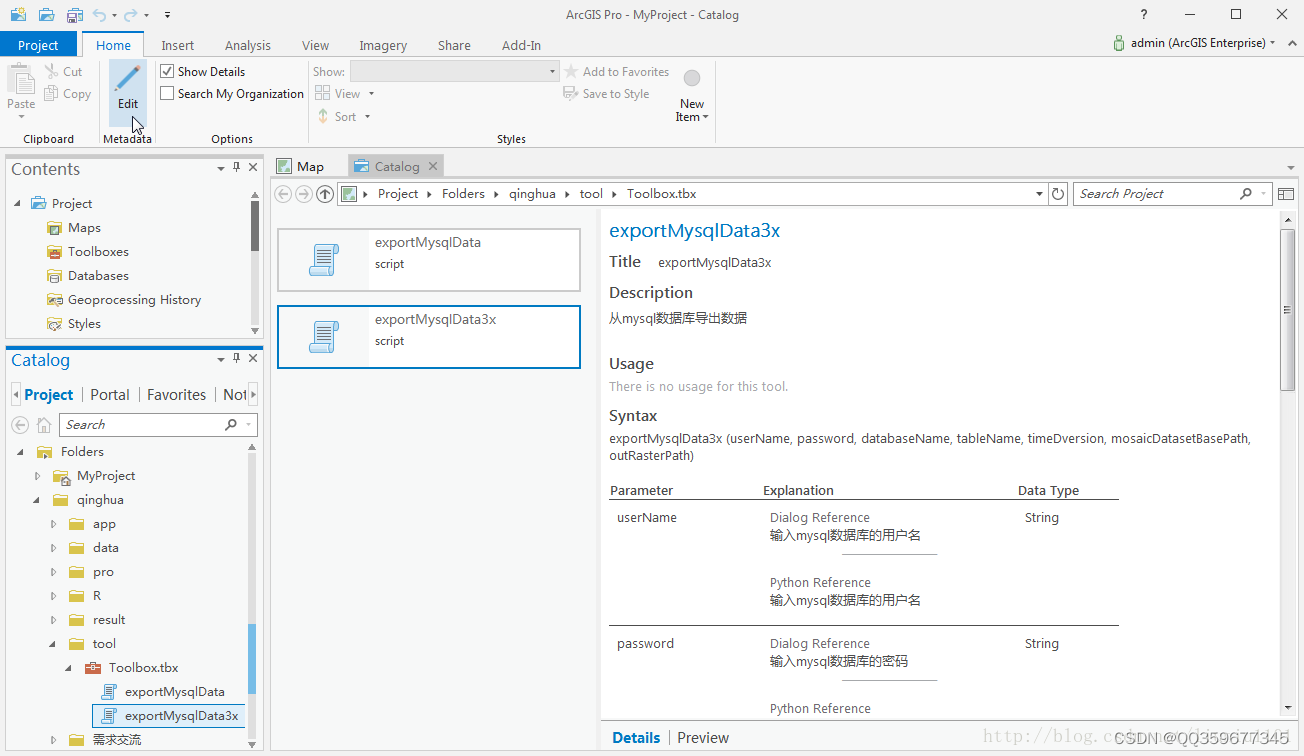The height and width of the screenshot is (756, 1304).
Task: Click the Catalog pane Favorites tab
Action: 176,395
